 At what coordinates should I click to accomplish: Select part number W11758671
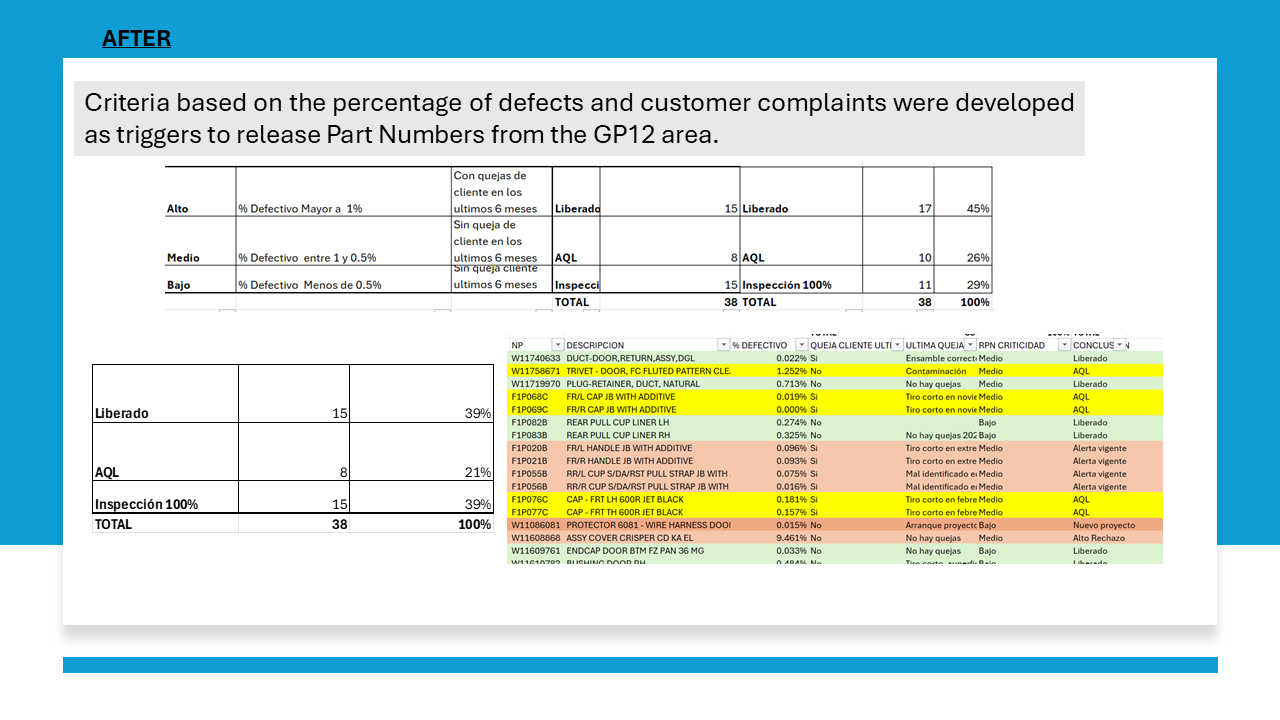(x=536, y=371)
